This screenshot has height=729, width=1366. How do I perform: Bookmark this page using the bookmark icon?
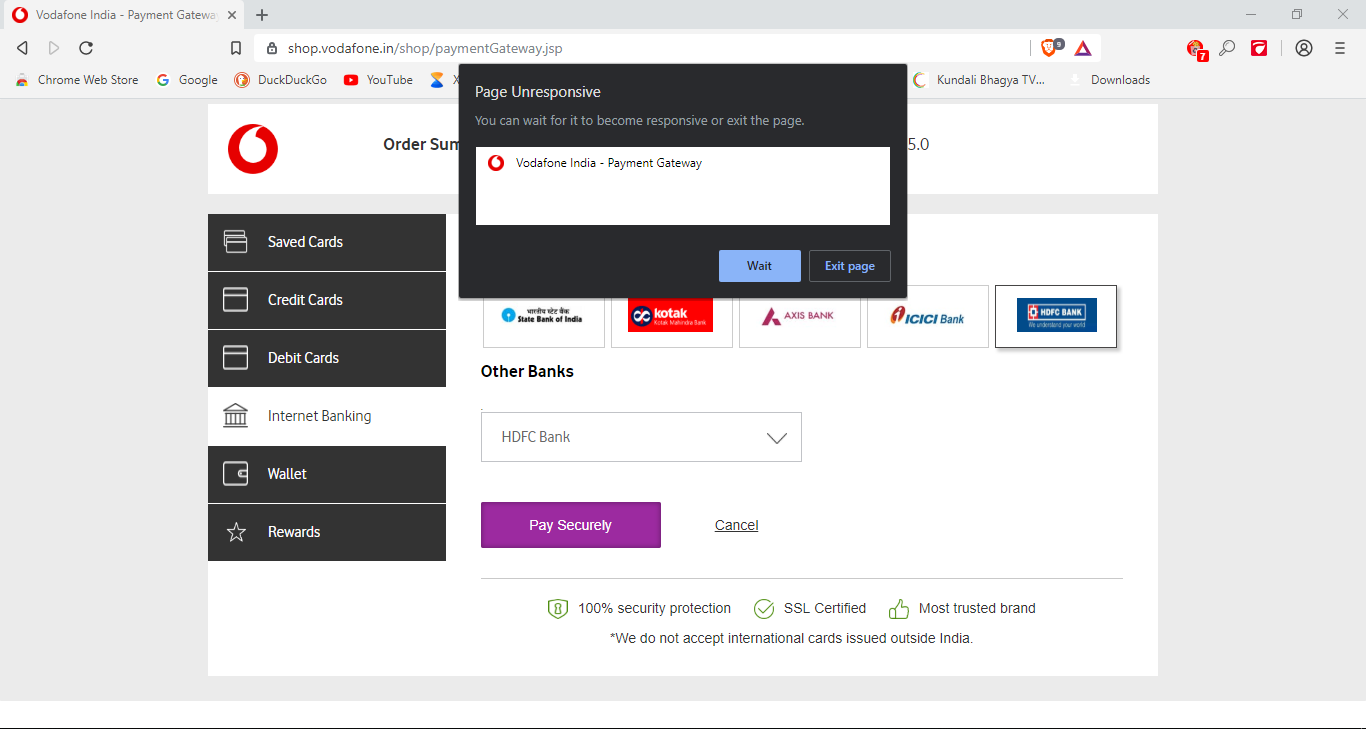pyautogui.click(x=236, y=48)
